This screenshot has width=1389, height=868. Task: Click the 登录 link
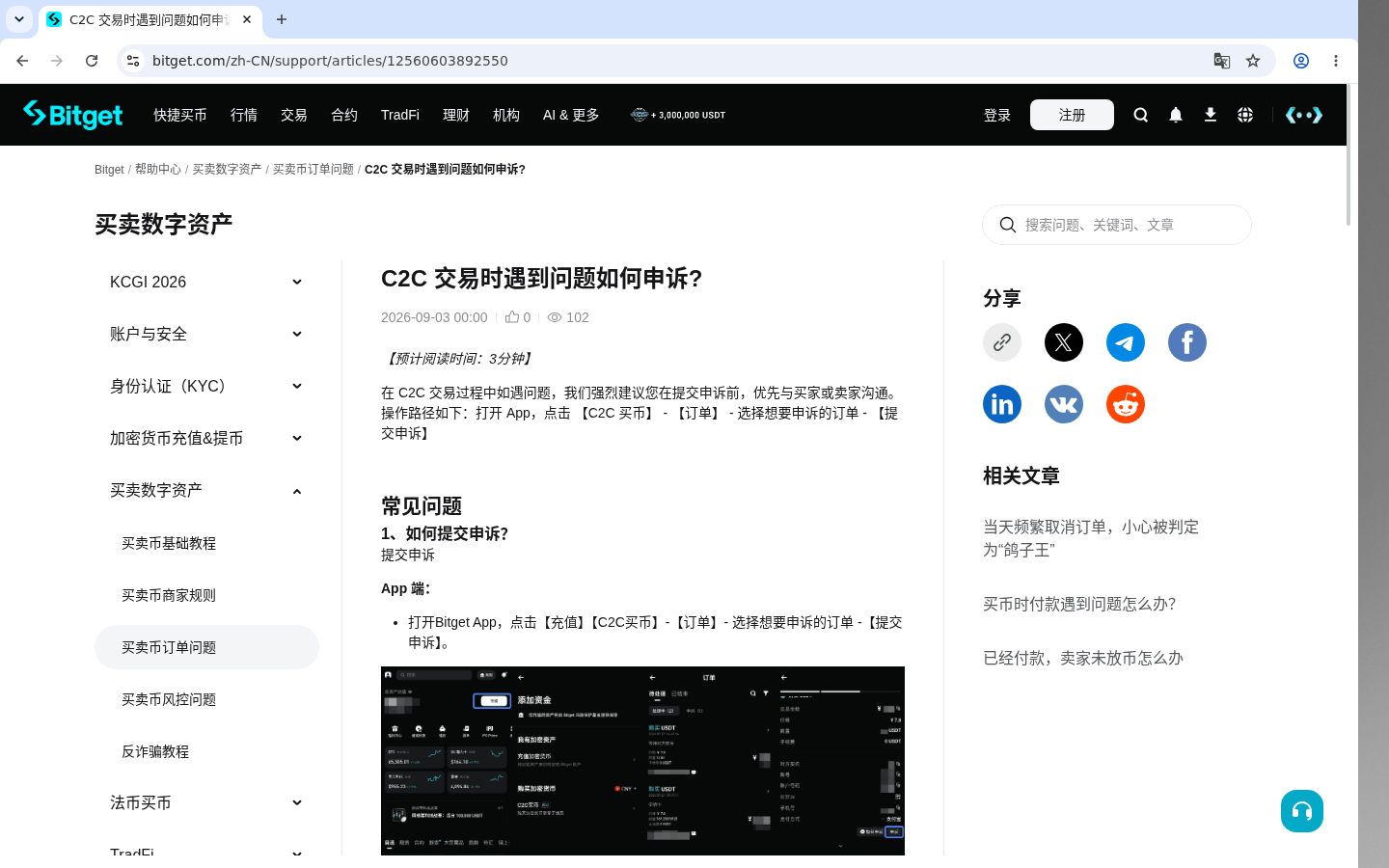pos(997,115)
